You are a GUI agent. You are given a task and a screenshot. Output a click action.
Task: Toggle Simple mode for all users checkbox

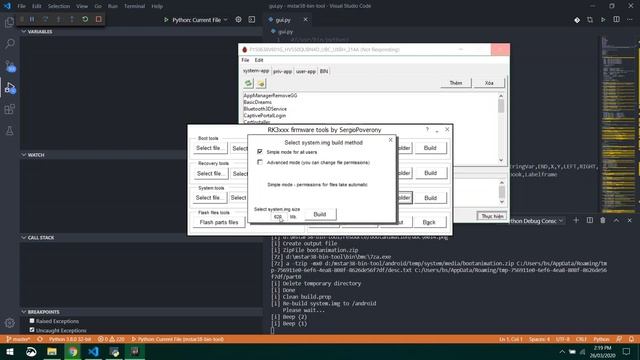[260, 151]
